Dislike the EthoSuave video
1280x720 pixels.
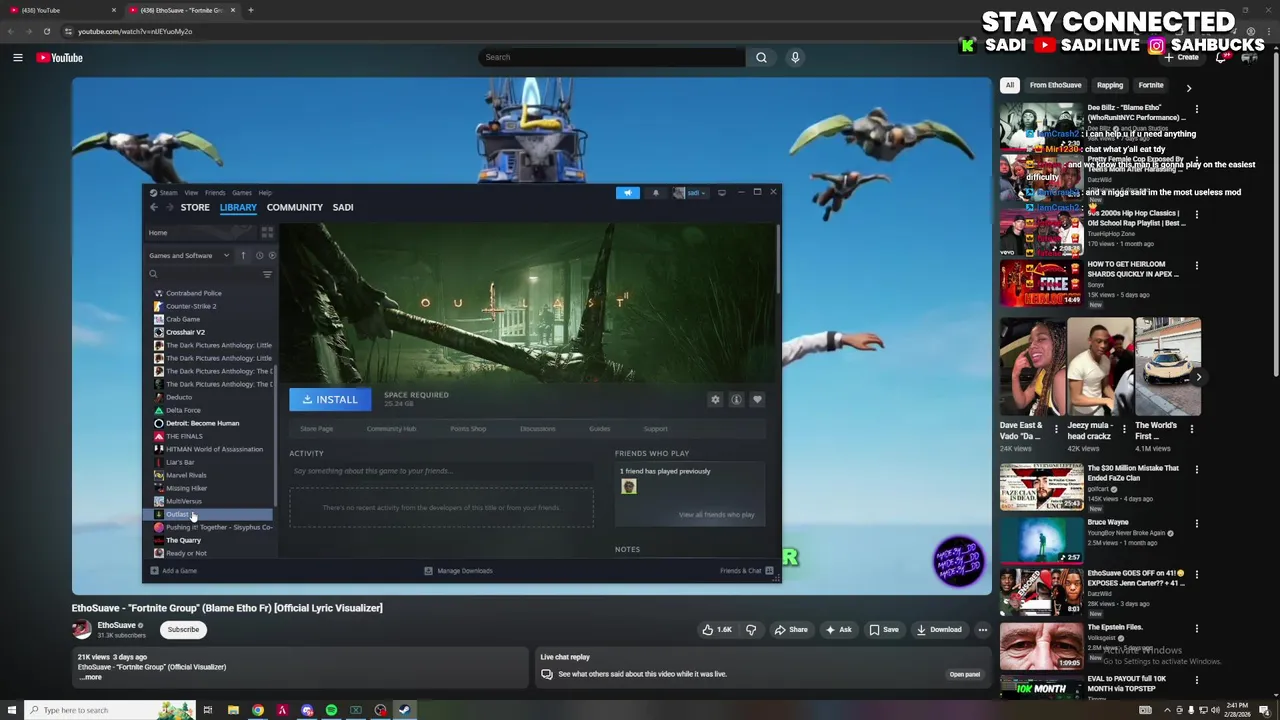tap(751, 630)
